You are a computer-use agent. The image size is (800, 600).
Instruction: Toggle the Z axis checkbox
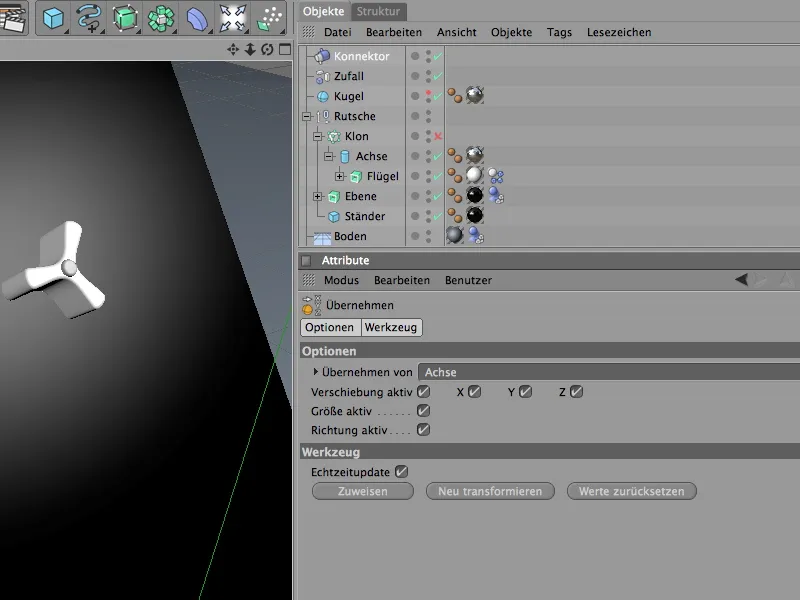[x=577, y=392]
